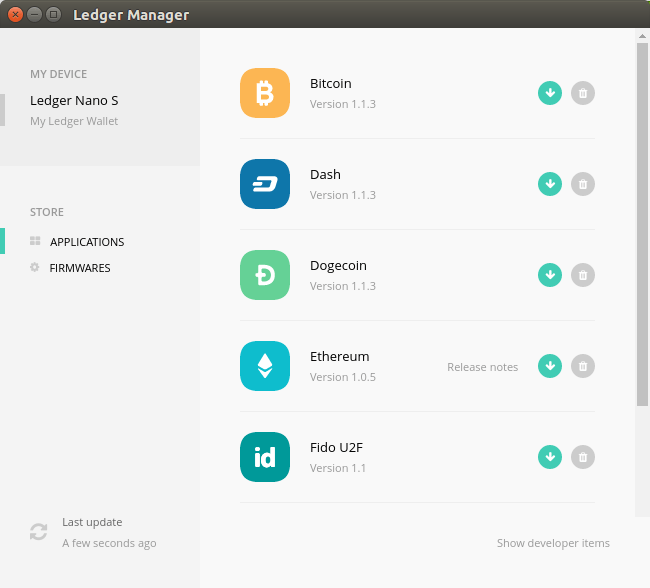
Task: Click the gear icon beside Firmwares
Action: point(35,267)
